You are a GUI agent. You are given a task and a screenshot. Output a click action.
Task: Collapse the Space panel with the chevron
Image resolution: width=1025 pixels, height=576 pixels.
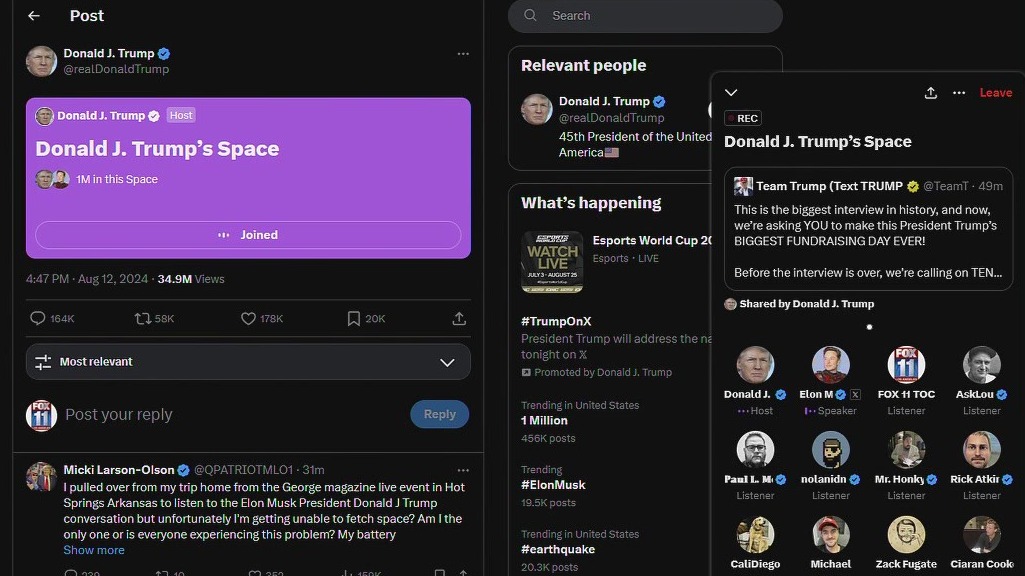tap(731, 93)
